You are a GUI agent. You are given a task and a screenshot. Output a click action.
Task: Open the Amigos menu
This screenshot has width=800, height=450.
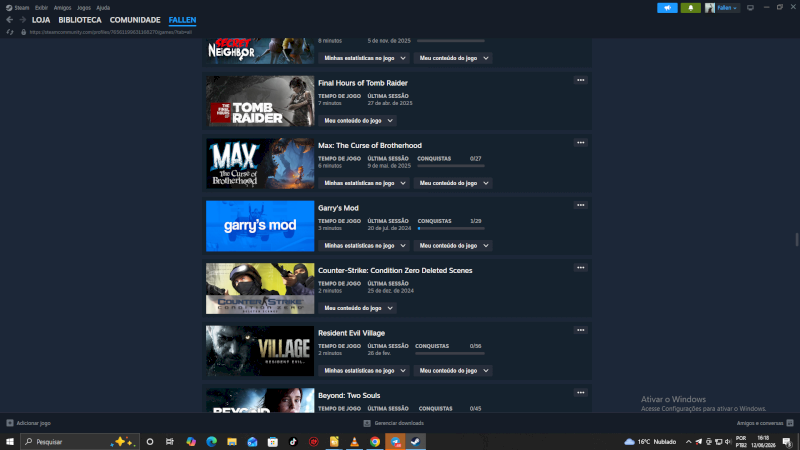click(x=62, y=8)
